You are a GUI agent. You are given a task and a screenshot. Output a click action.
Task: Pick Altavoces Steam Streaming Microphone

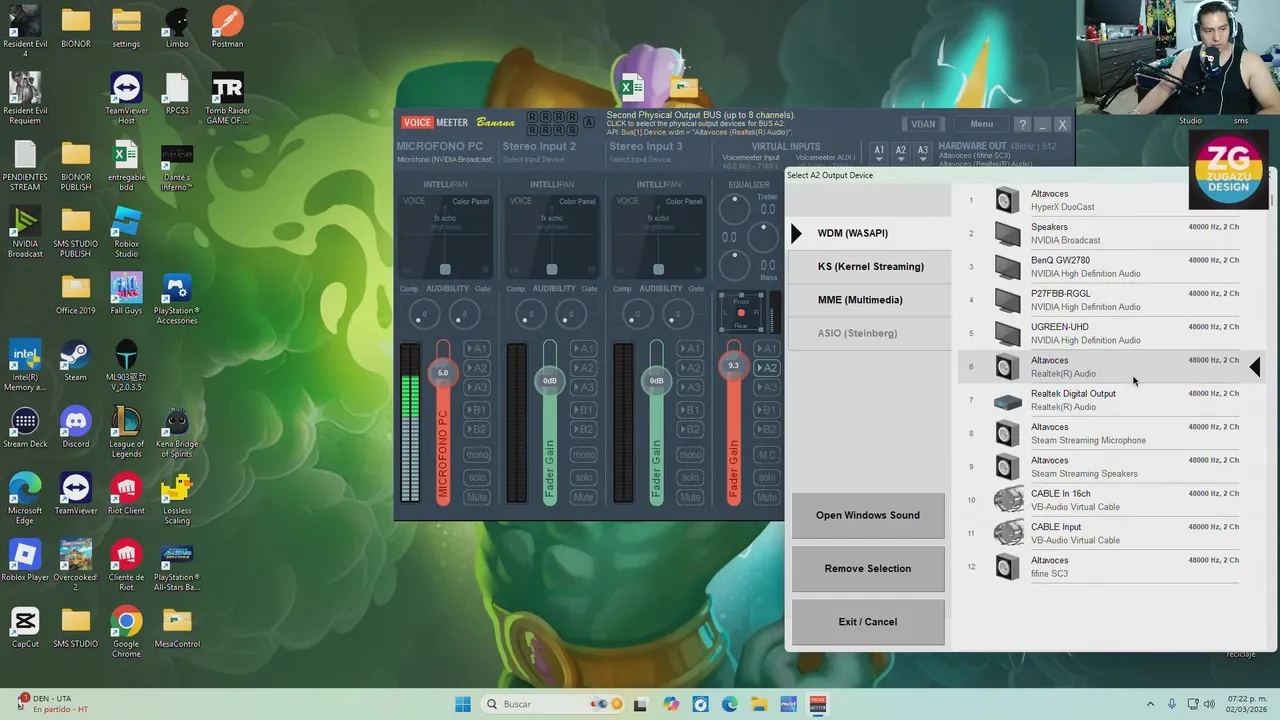[x=1098, y=433]
